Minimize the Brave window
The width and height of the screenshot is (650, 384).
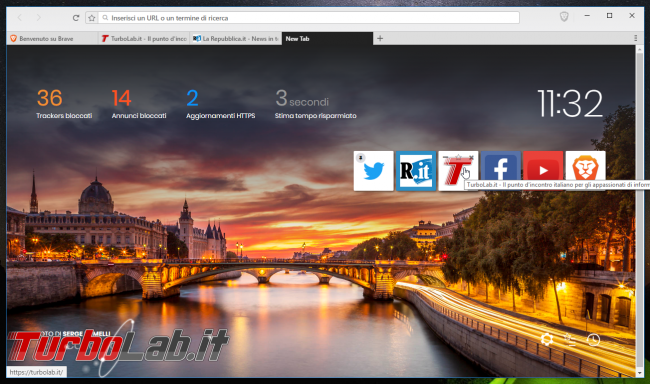click(587, 15)
